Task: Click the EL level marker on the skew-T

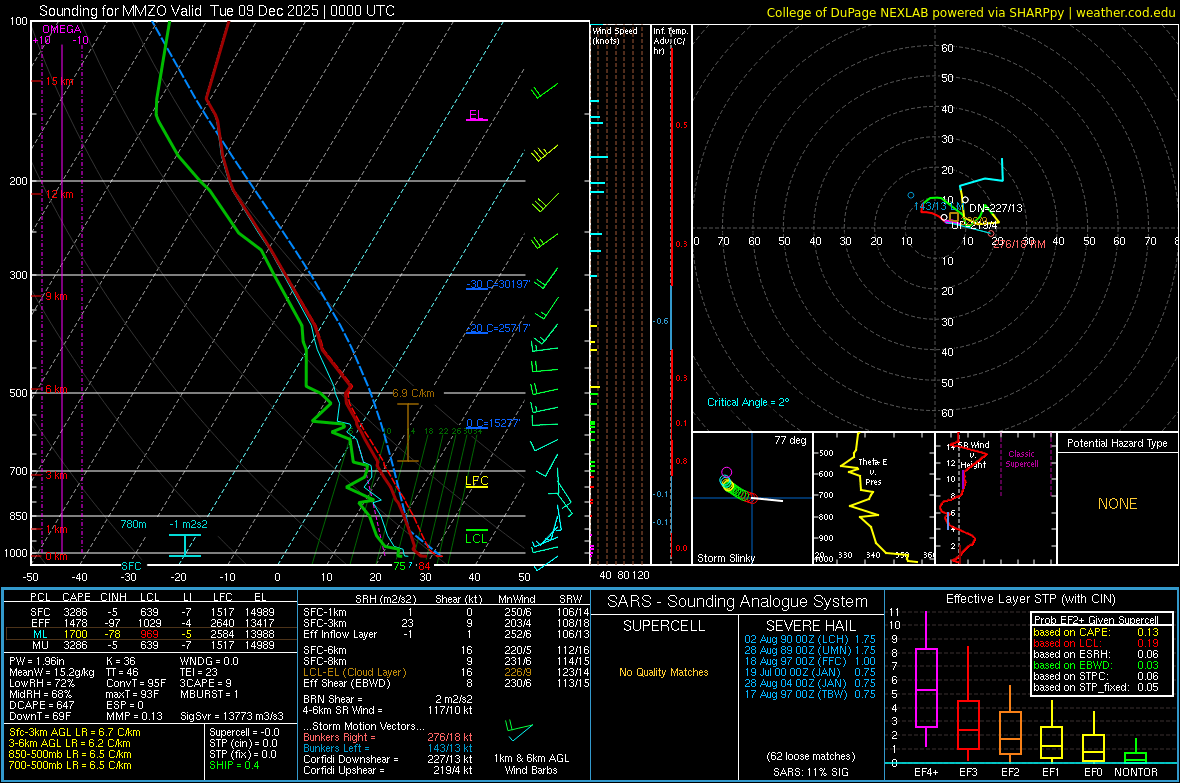Action: (476, 115)
